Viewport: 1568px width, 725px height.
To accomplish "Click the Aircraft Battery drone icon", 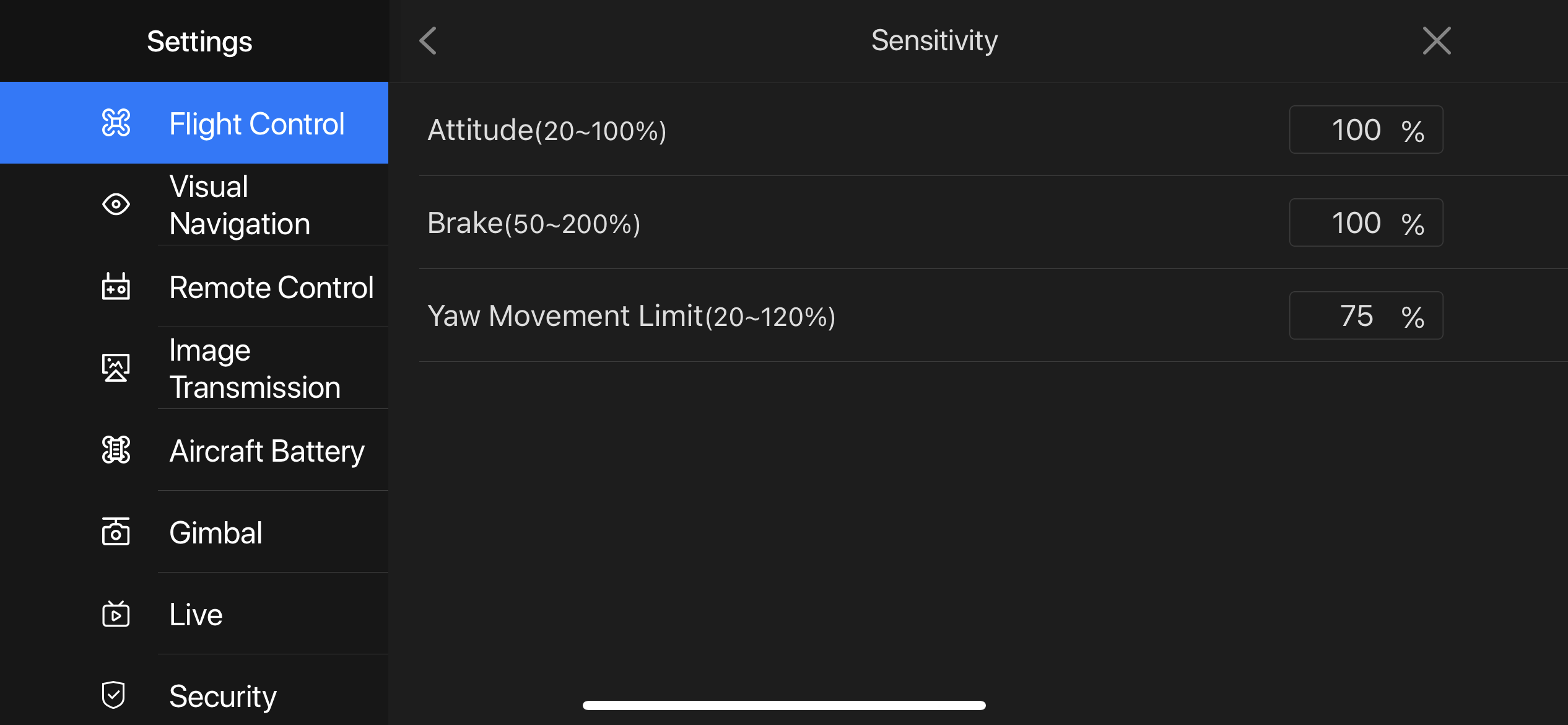I will point(116,450).
